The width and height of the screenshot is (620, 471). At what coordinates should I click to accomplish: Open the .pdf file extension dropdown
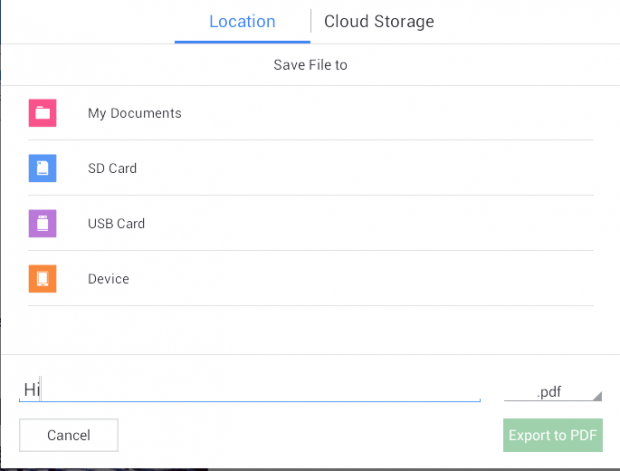(553, 392)
